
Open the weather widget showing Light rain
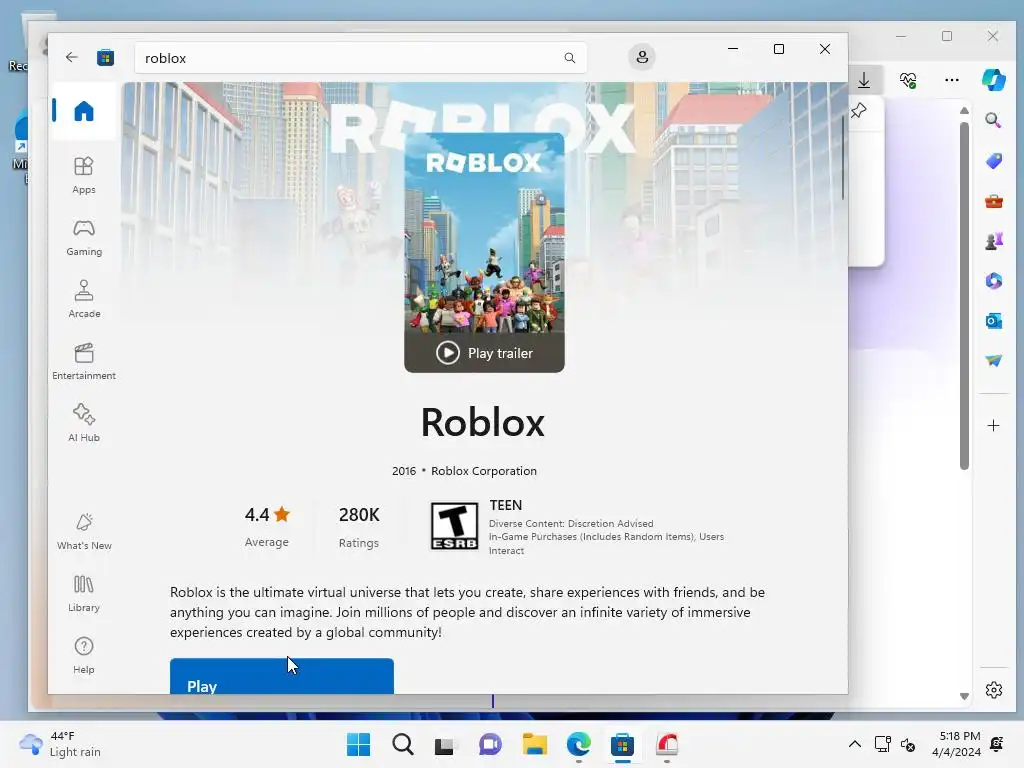(x=60, y=744)
